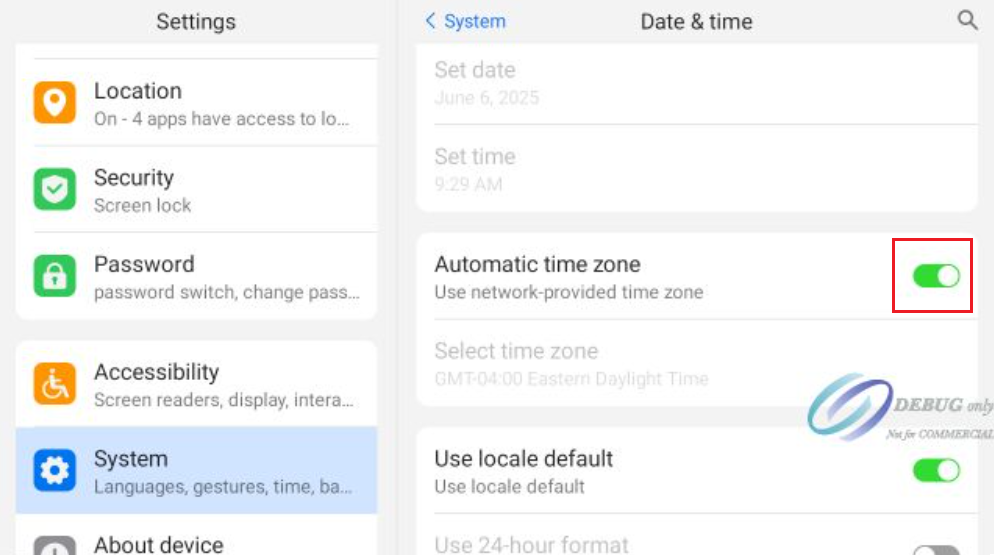This screenshot has width=994, height=555.
Task: Enable the Use 24-hour format switch
Action: tap(936, 549)
